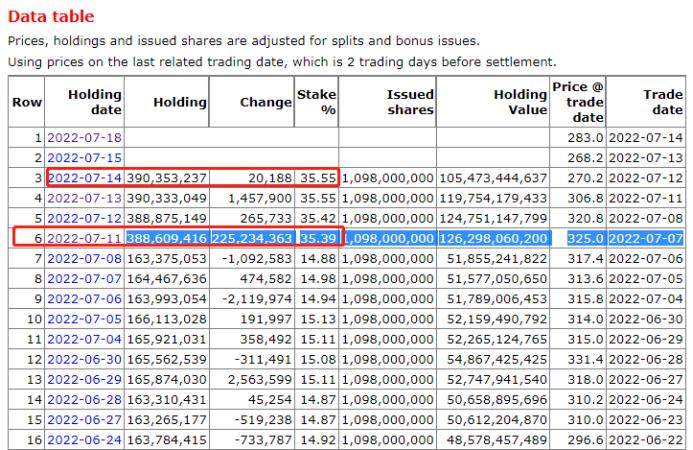Screen dimensions: 693x450
Task: Open the 2022-07-15 holding date link
Action: coord(84,158)
